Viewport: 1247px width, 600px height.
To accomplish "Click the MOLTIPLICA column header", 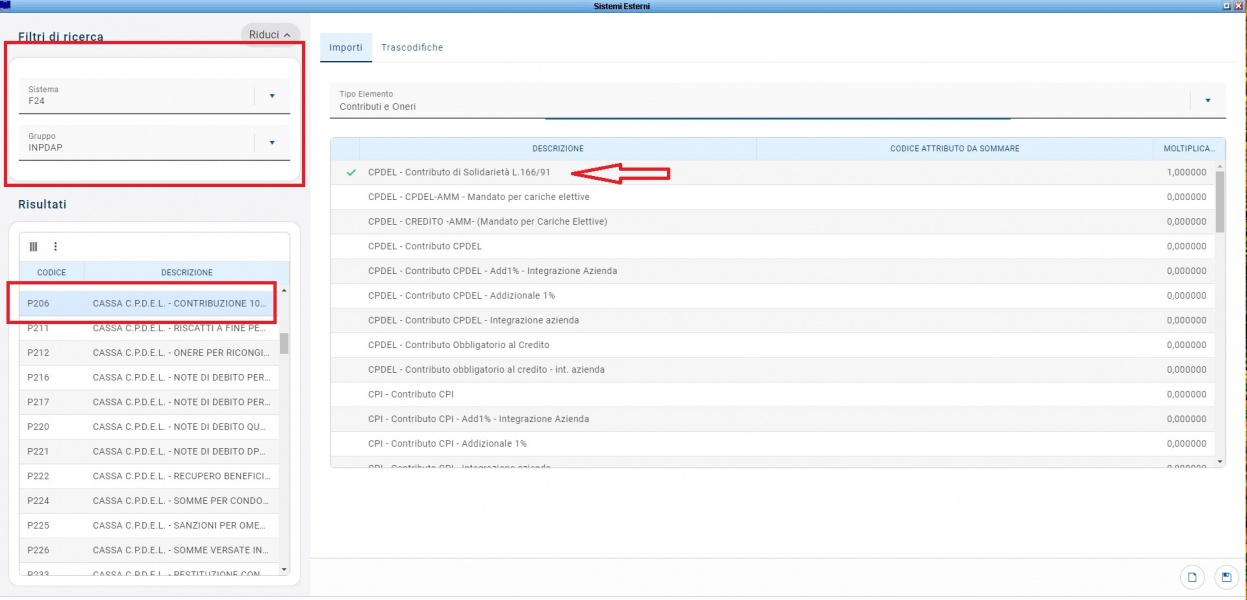I will point(1189,149).
